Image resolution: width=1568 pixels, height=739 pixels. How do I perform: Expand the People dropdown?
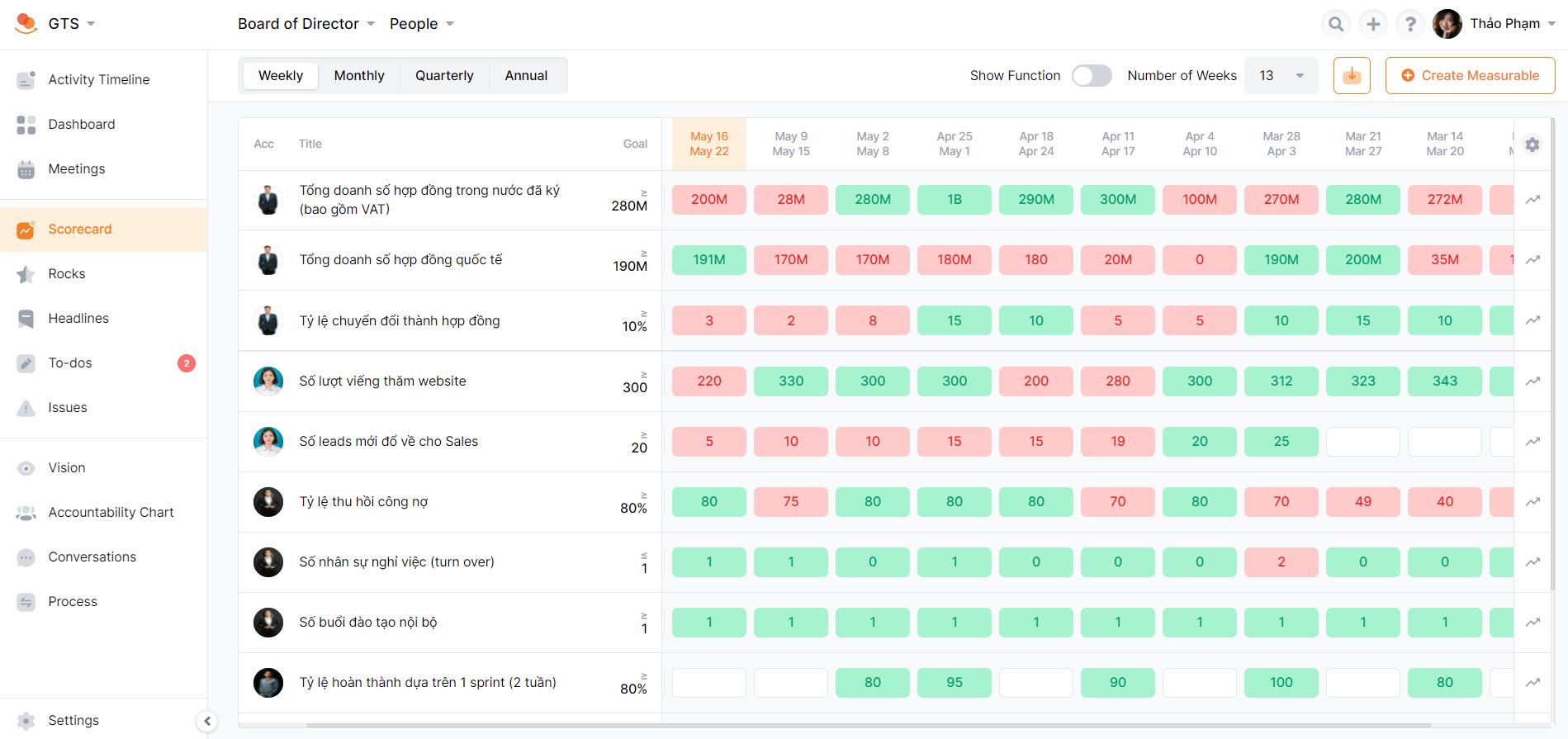click(422, 24)
